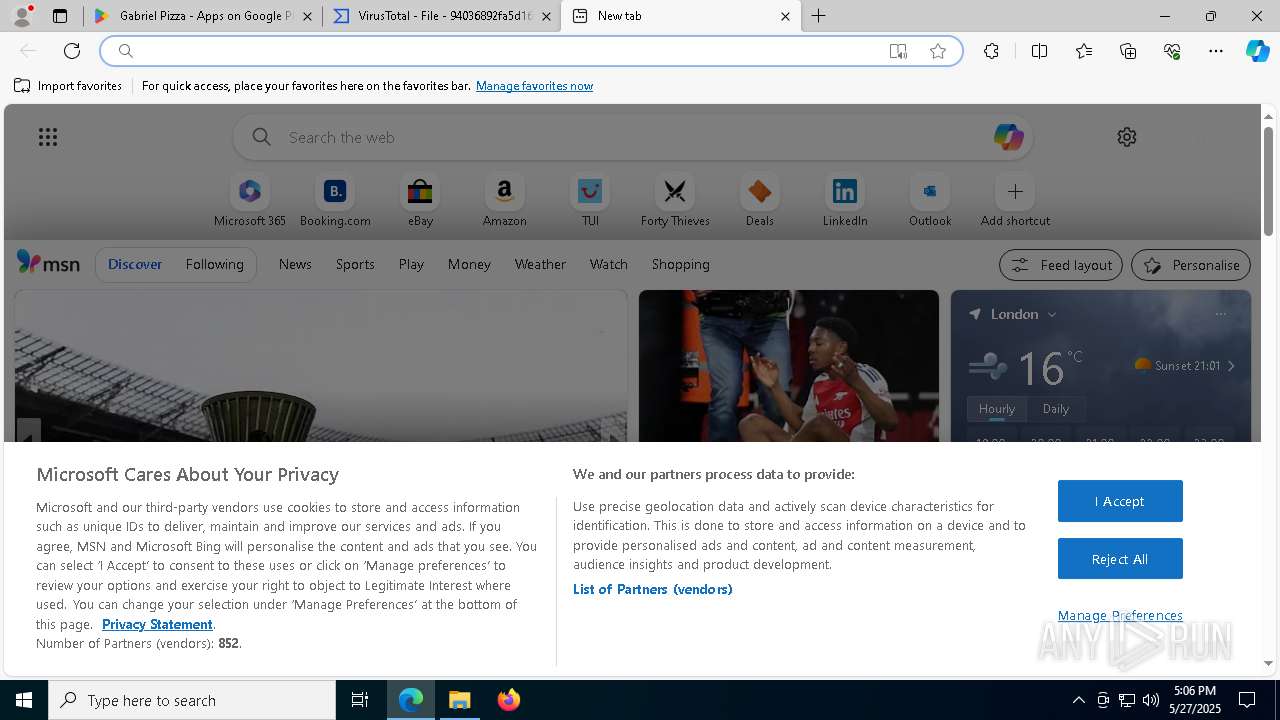Screen dimensions: 1280x720
Task: Open Copilot sidebar icon
Action: pyautogui.click(x=1257, y=51)
